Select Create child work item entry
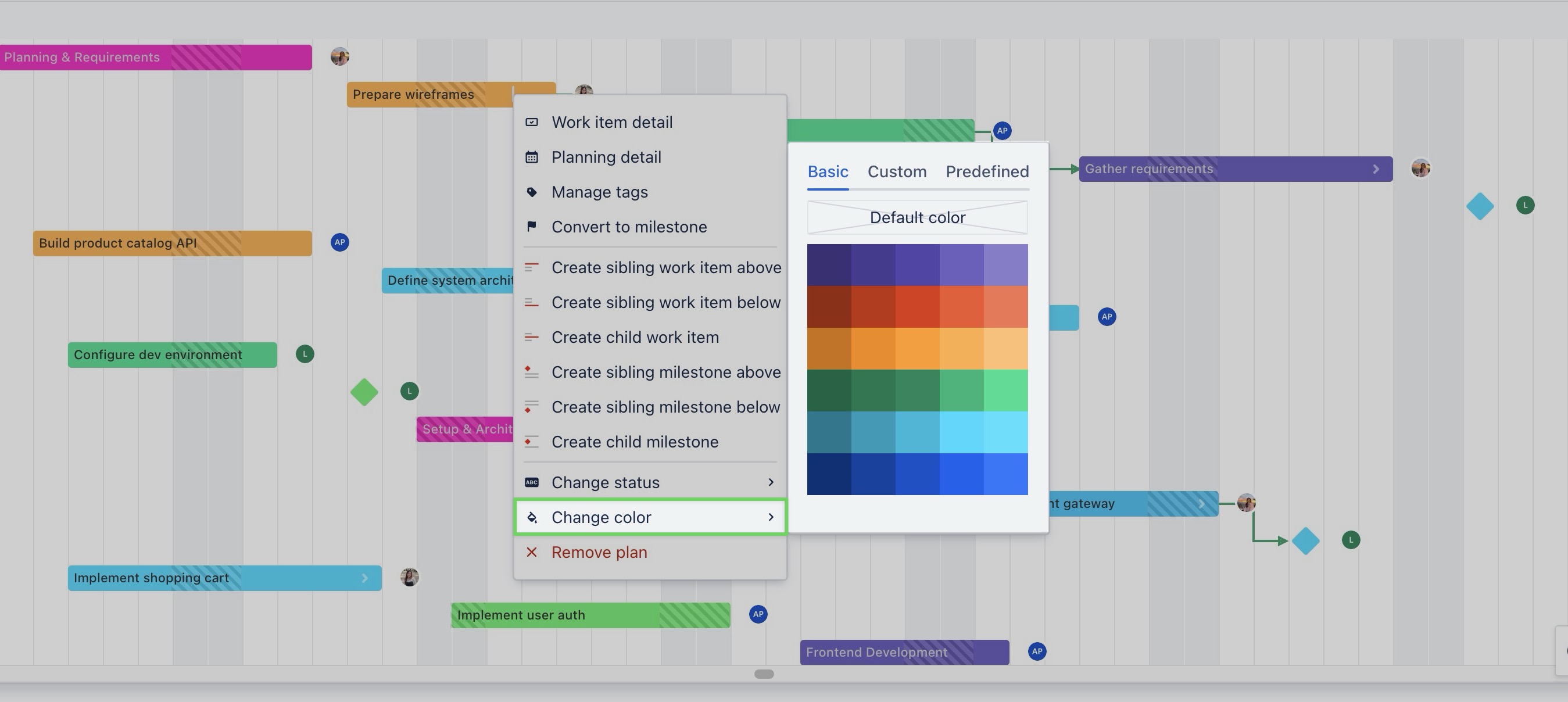Viewport: 1568px width, 702px height. (x=635, y=337)
